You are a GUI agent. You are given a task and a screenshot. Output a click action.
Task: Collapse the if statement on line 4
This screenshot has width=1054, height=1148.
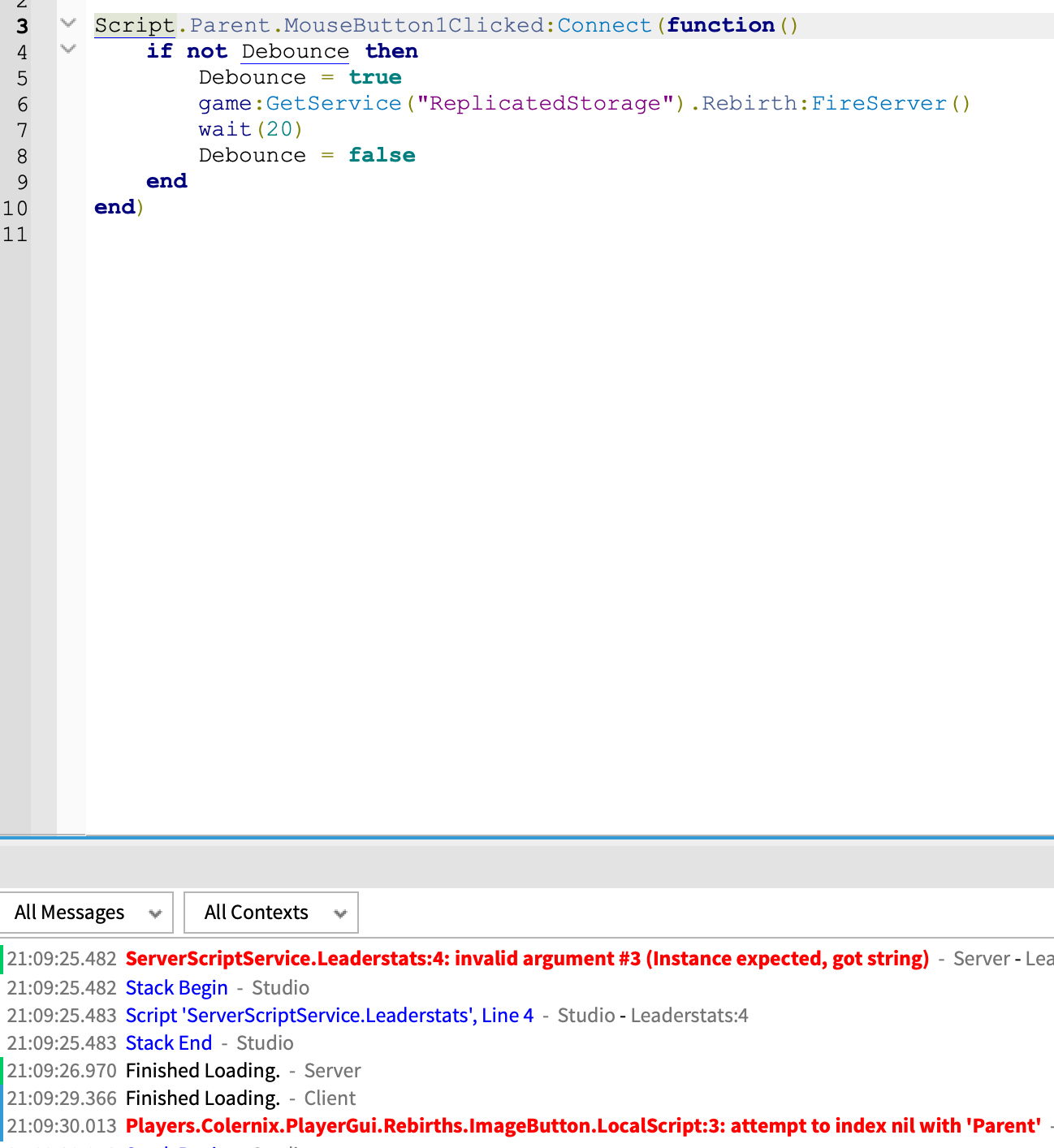(67, 50)
